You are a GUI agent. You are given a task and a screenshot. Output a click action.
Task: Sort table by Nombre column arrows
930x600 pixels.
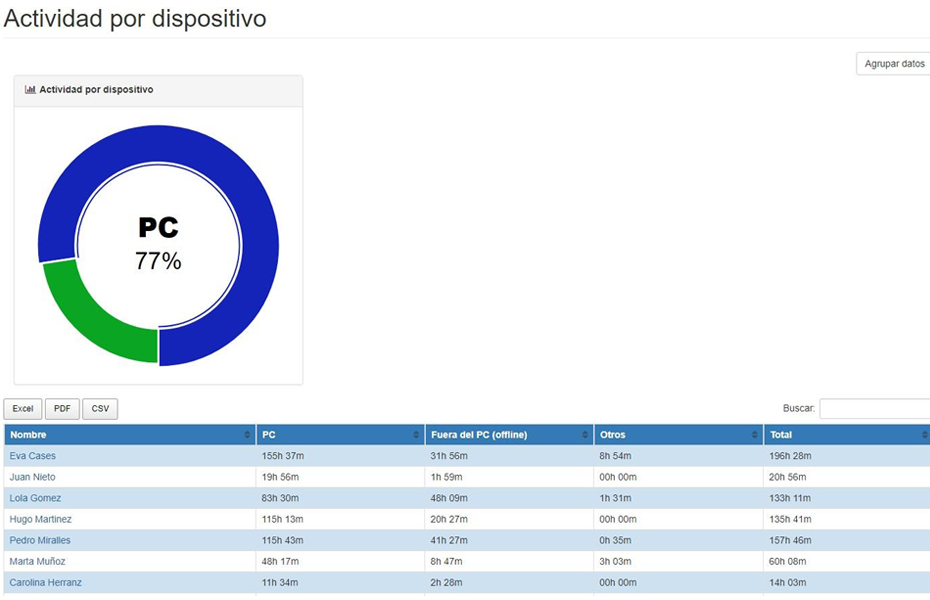(x=247, y=435)
